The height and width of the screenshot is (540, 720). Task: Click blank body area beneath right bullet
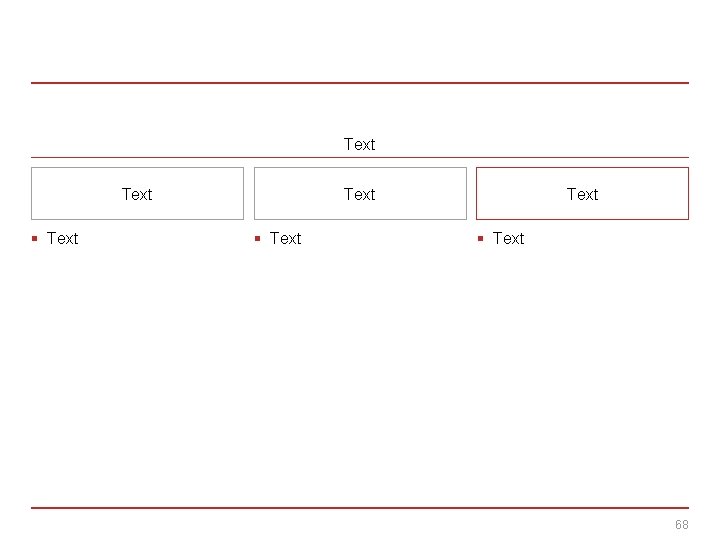[582, 370]
